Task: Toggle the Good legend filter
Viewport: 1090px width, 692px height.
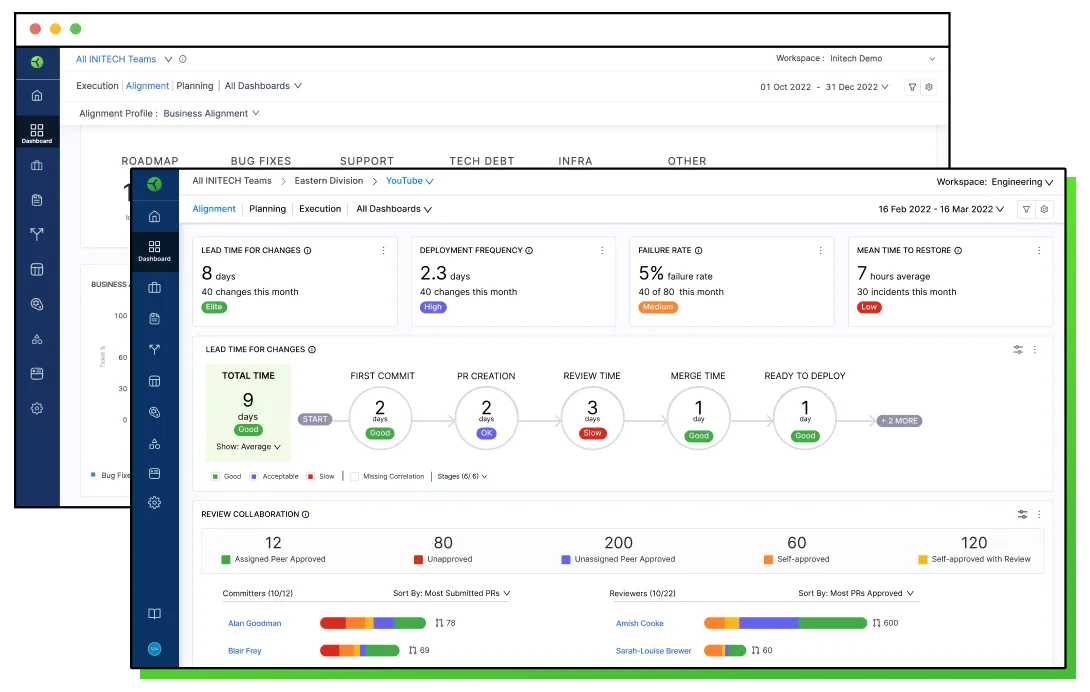Action: click(x=226, y=476)
